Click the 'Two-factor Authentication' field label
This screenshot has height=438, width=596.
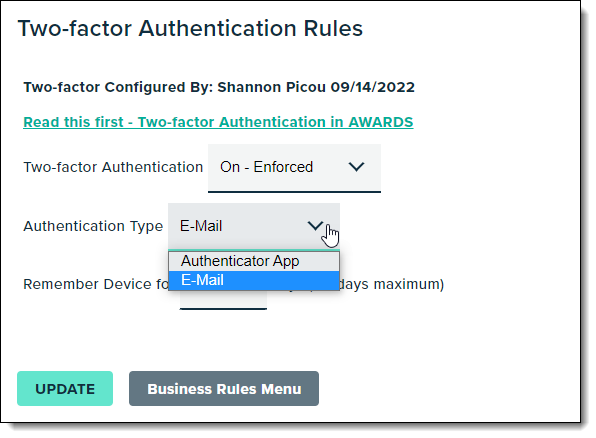point(113,167)
